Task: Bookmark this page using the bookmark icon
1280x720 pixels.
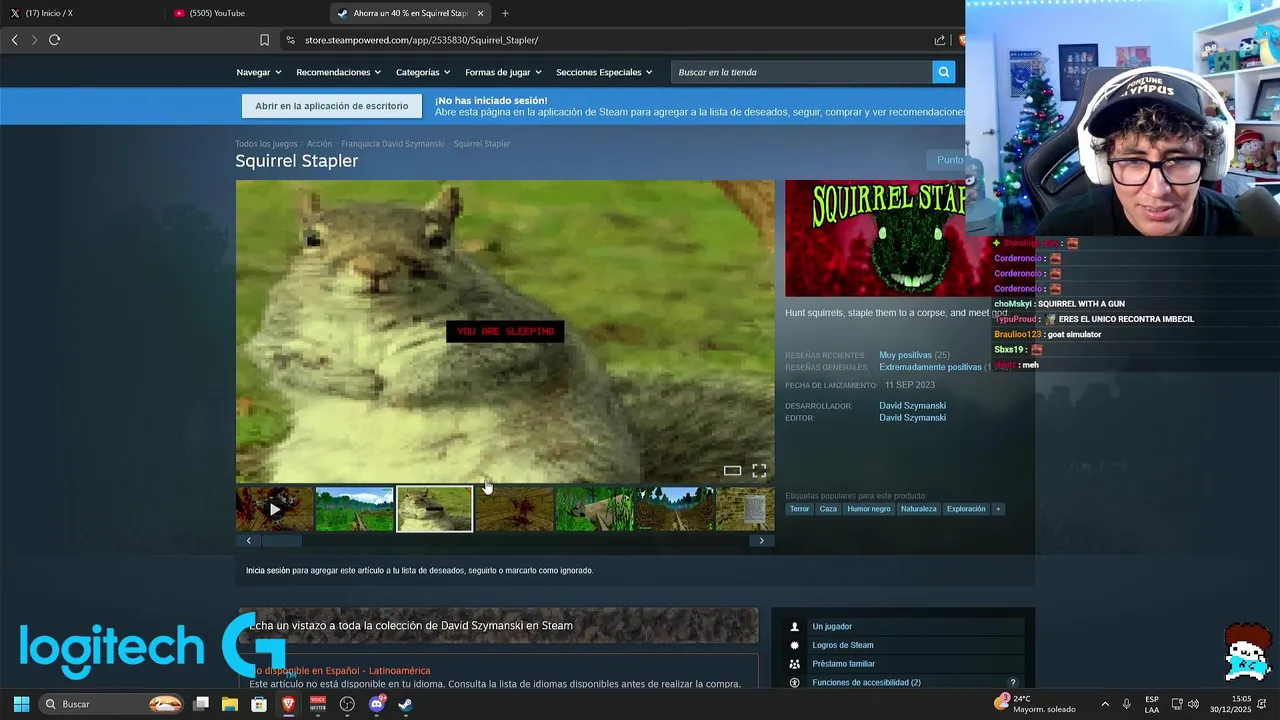Action: point(264,40)
